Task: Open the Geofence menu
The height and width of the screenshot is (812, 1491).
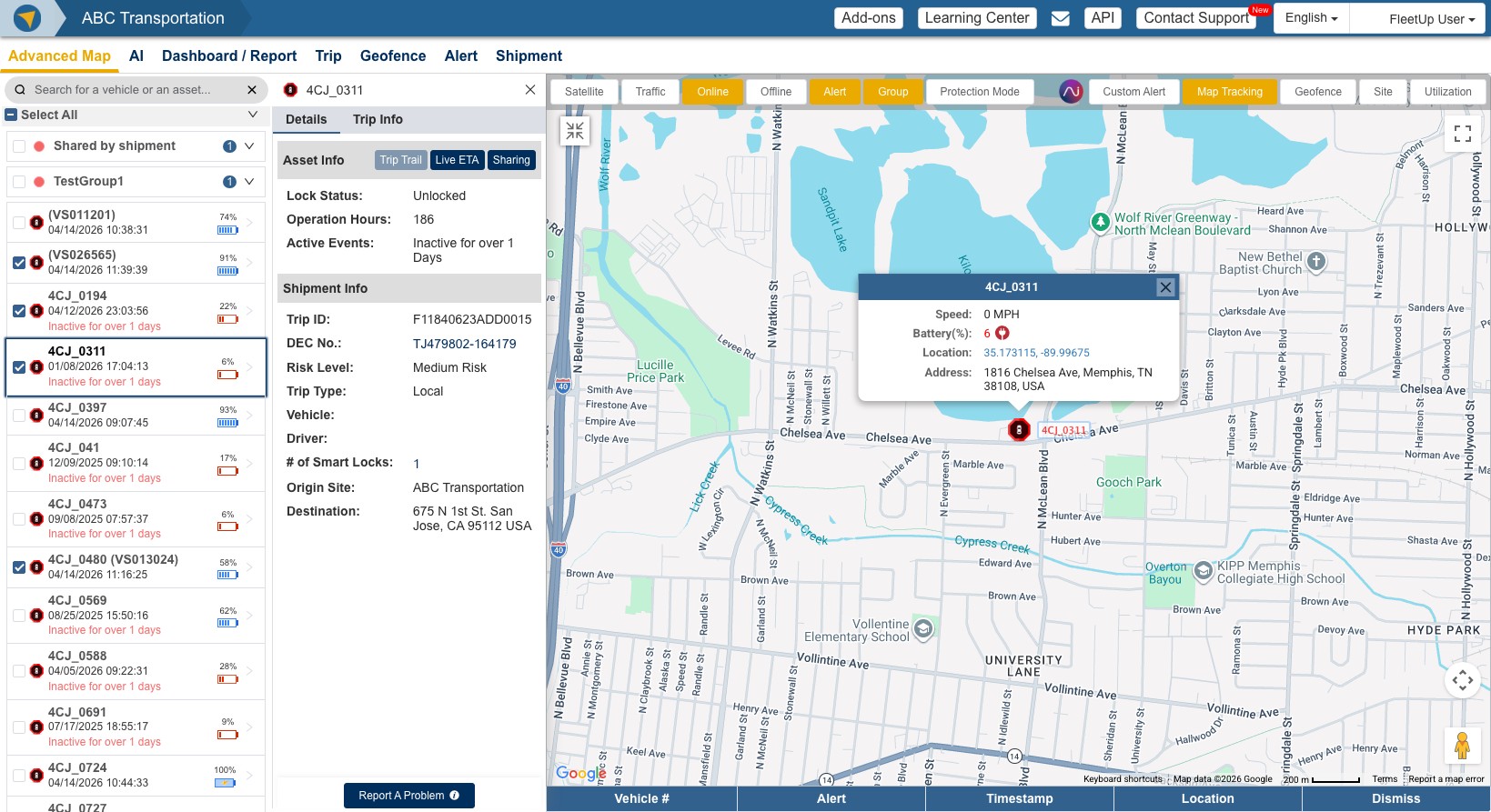Action: pyautogui.click(x=393, y=55)
